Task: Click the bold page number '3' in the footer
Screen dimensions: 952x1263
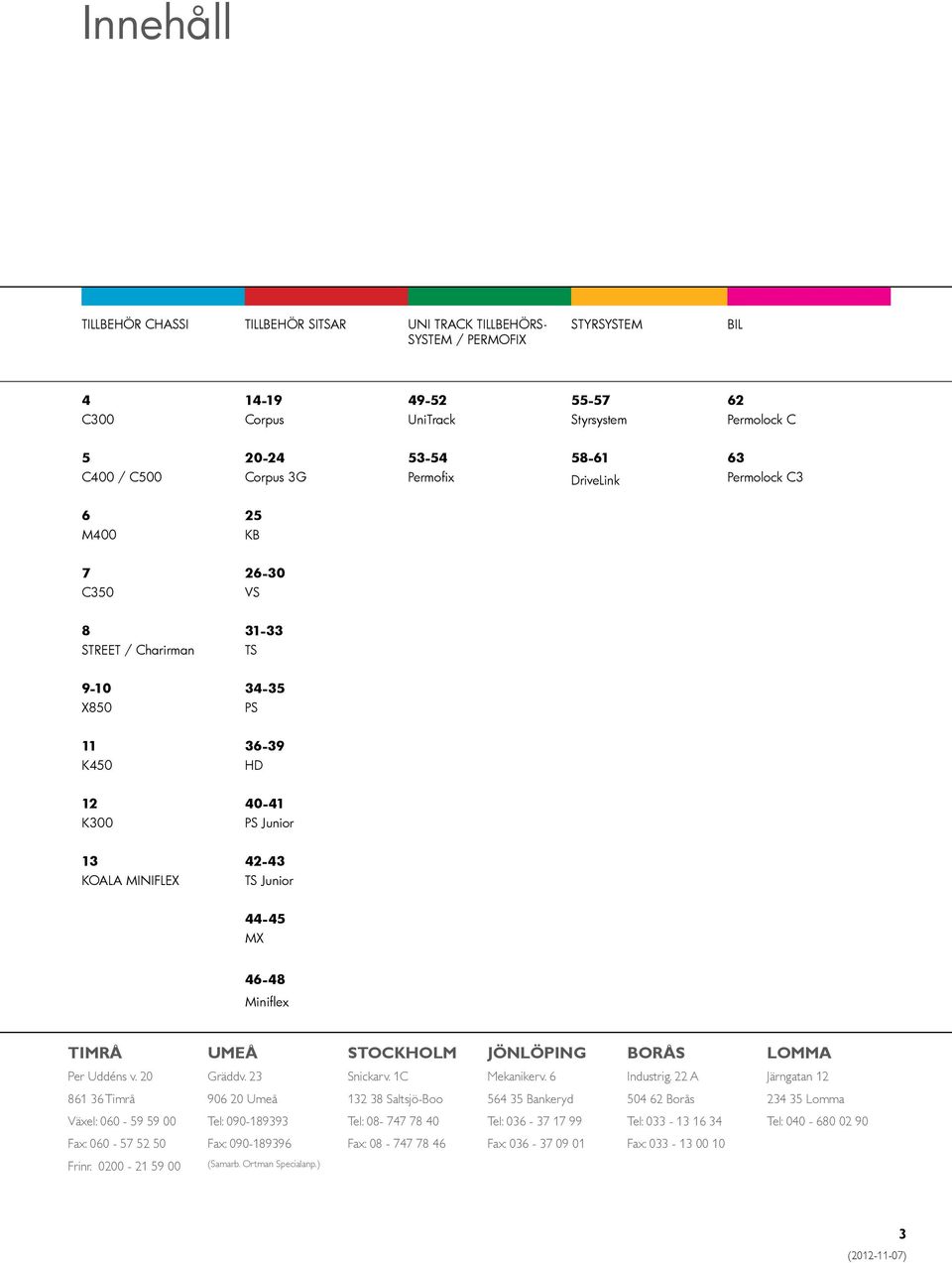Action: click(x=902, y=1234)
